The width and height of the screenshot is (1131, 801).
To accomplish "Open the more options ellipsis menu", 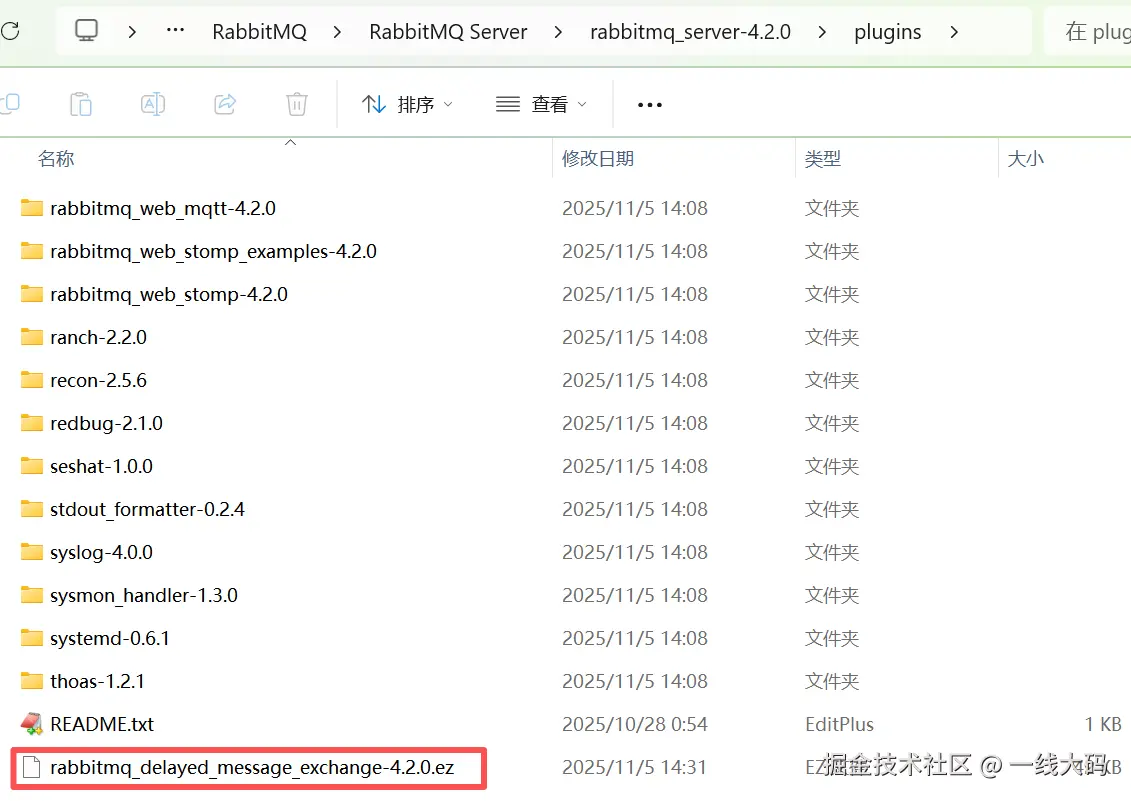I will (650, 105).
